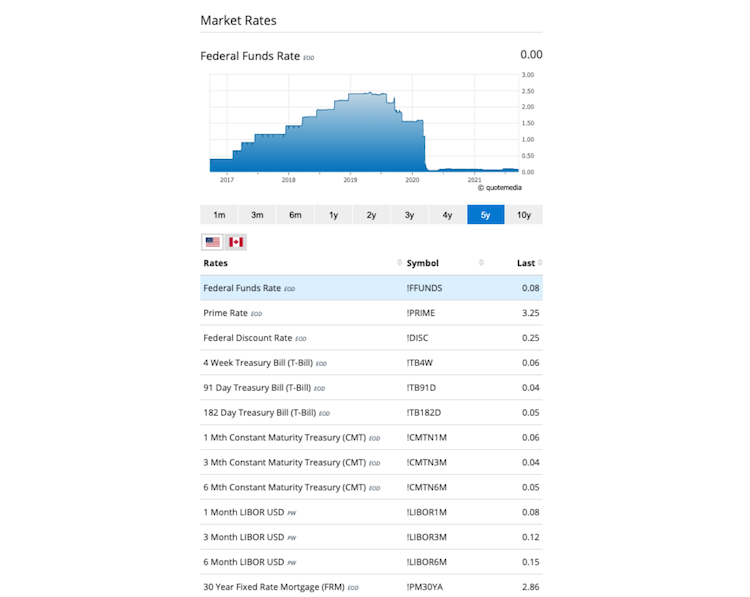Select 6 Mth Constant Maturity Treasury
750x597 pixels.
371,487
